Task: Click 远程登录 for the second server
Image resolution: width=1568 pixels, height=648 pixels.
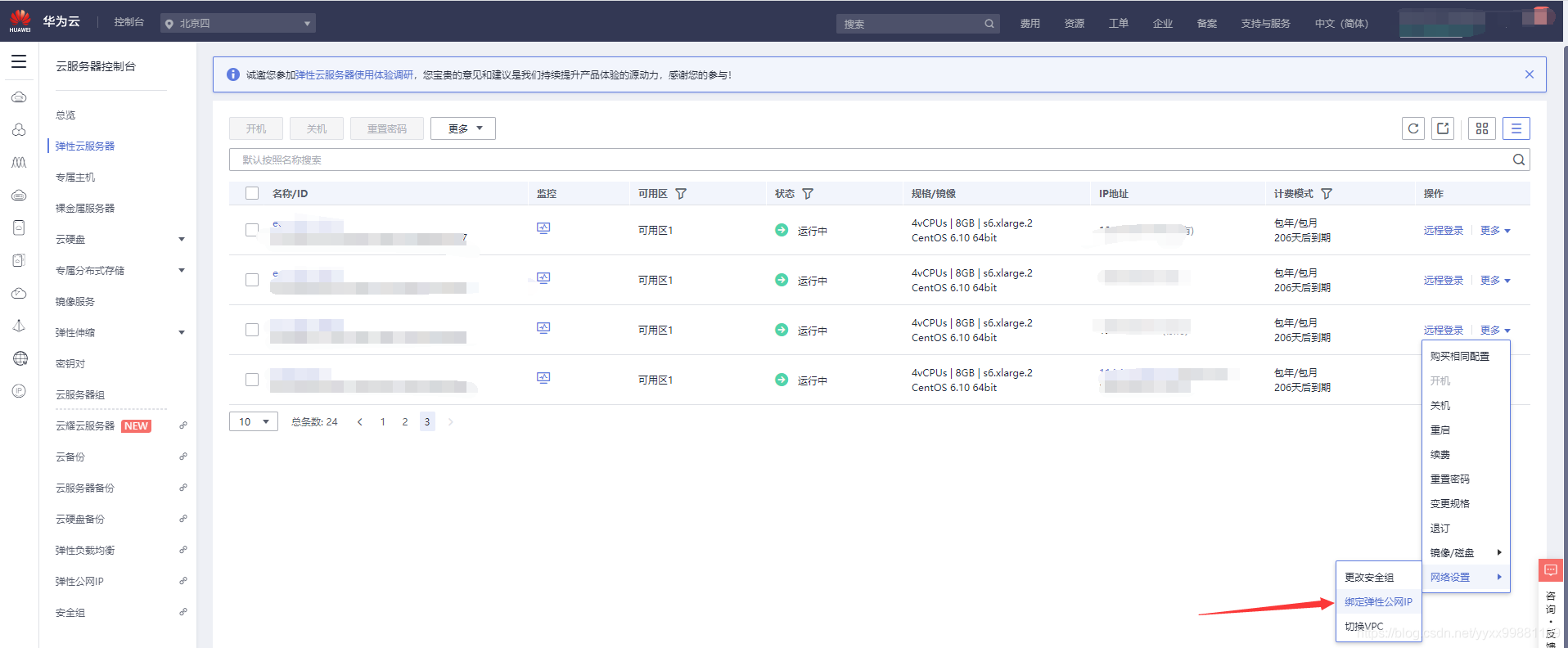Action: (x=1443, y=281)
